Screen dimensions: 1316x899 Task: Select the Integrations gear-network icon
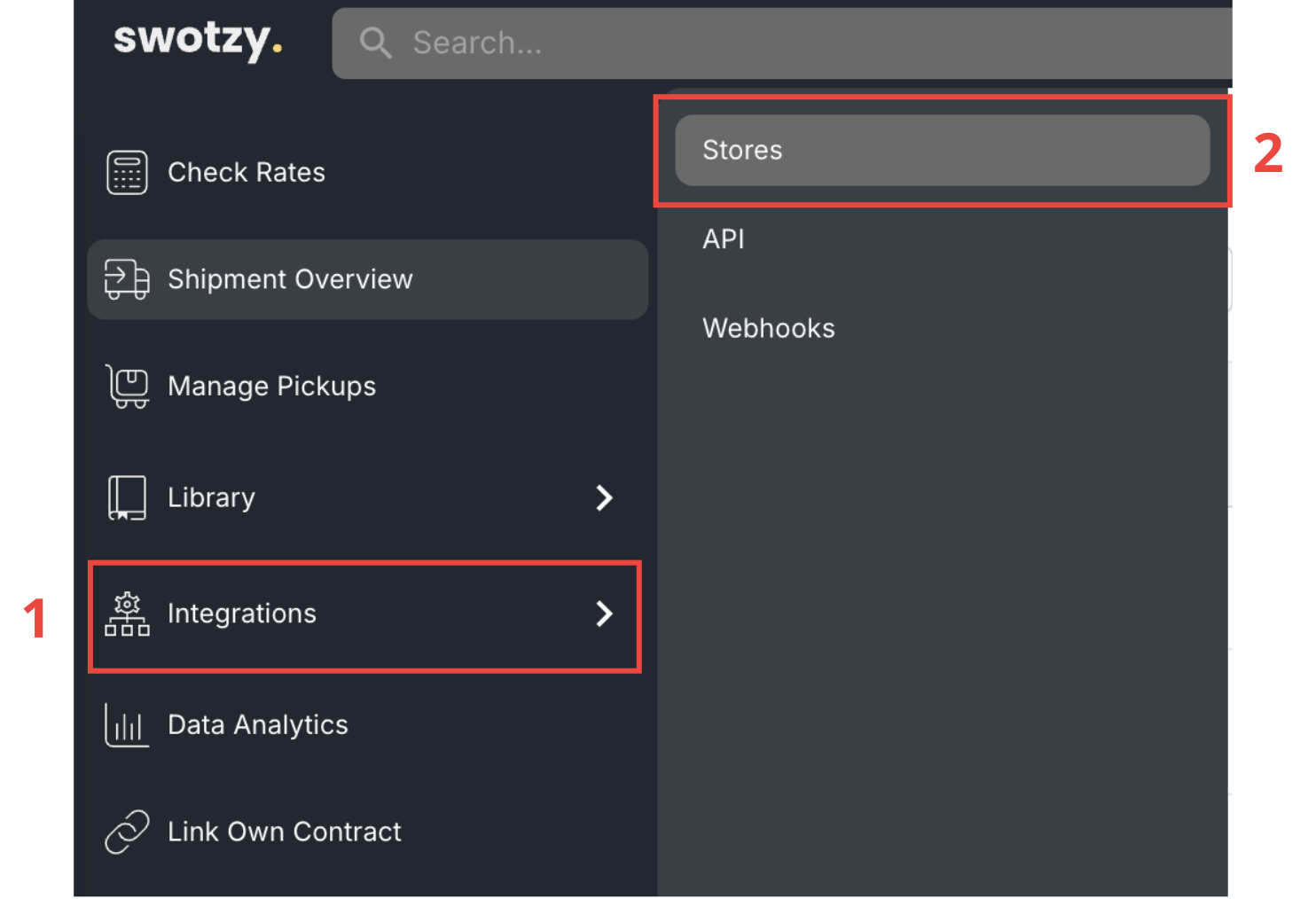[126, 614]
